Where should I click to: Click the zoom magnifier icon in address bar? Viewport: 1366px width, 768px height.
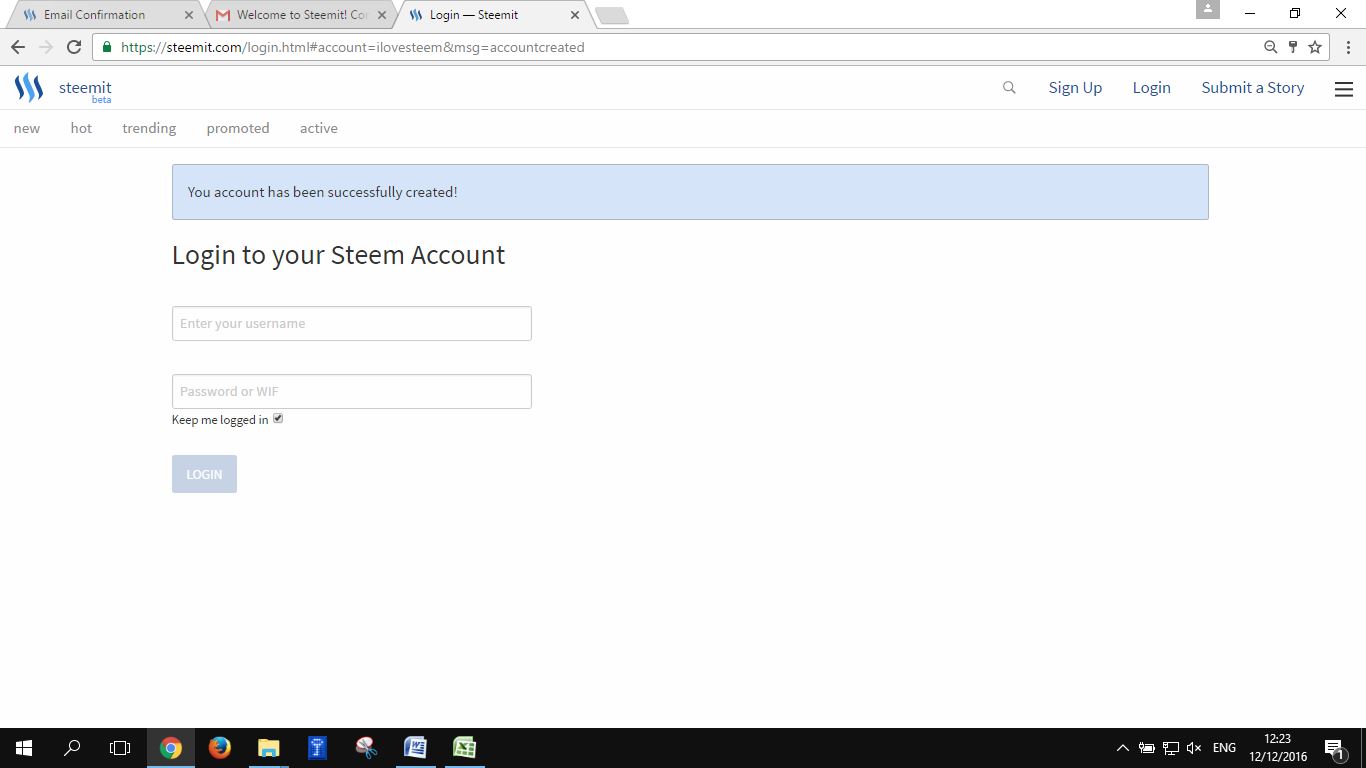1270,47
